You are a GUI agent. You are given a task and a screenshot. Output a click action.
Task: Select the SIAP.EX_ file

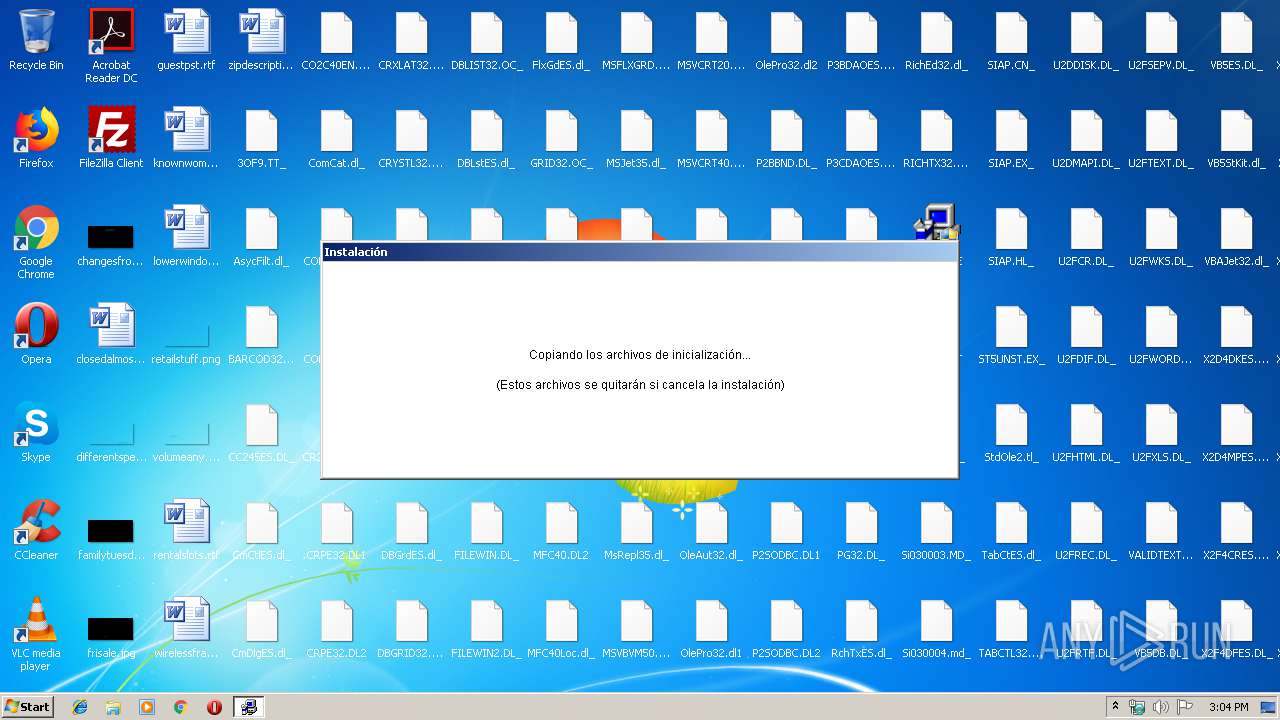[1011, 138]
